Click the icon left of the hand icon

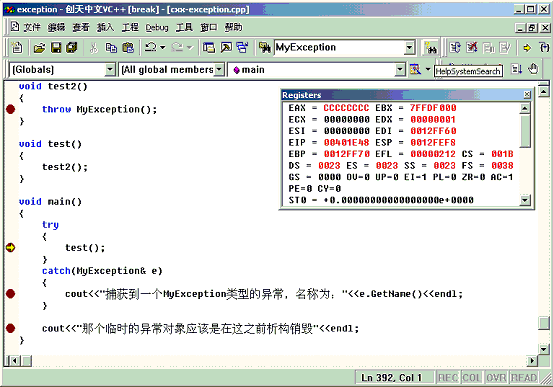[x=517, y=69]
